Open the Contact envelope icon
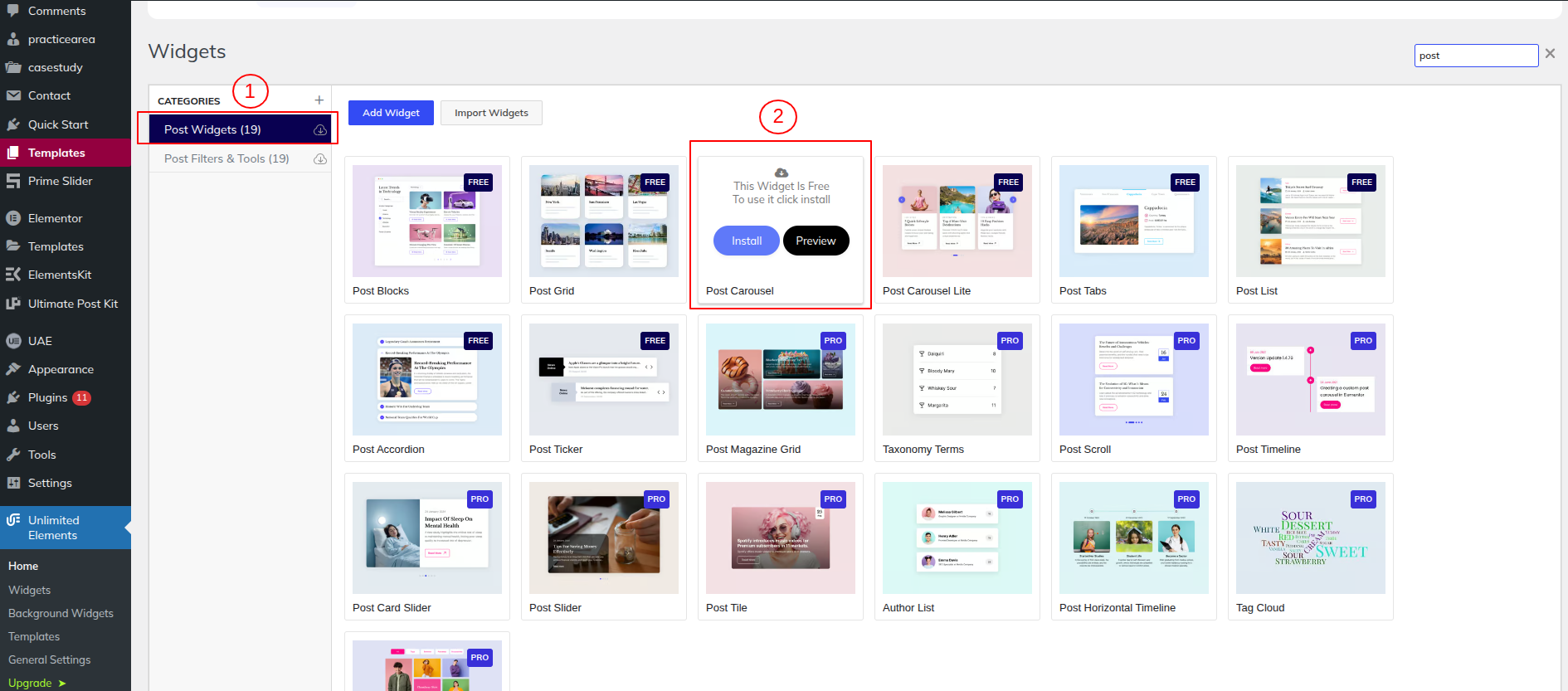This screenshot has height=691, width=1568. (13, 95)
